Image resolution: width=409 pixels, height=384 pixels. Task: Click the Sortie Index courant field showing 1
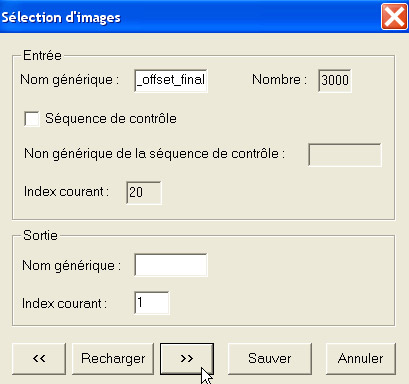152,303
